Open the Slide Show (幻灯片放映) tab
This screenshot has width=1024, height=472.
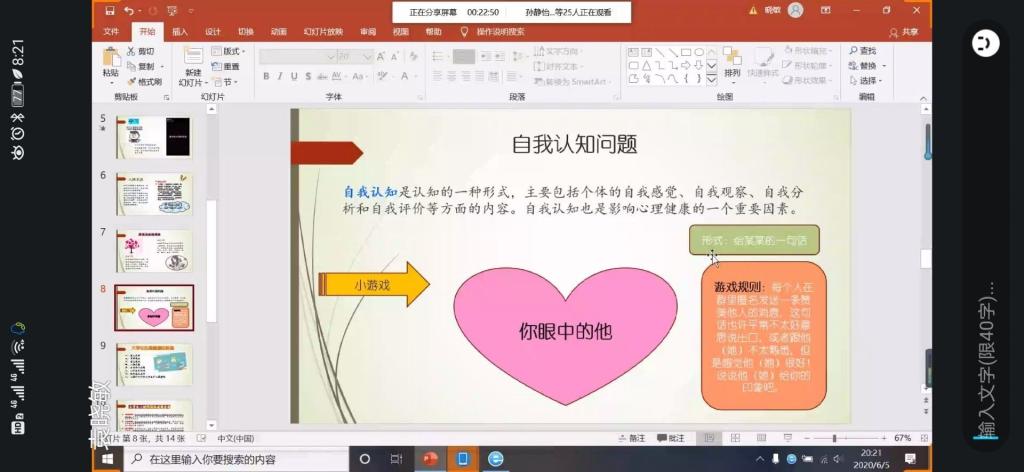pyautogui.click(x=323, y=32)
